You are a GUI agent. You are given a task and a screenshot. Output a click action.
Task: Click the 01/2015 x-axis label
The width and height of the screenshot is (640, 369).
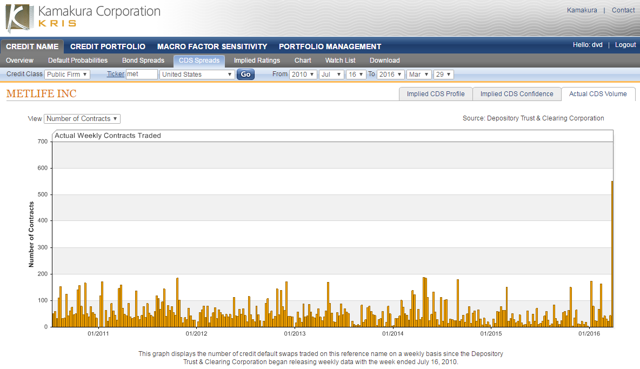(491, 333)
